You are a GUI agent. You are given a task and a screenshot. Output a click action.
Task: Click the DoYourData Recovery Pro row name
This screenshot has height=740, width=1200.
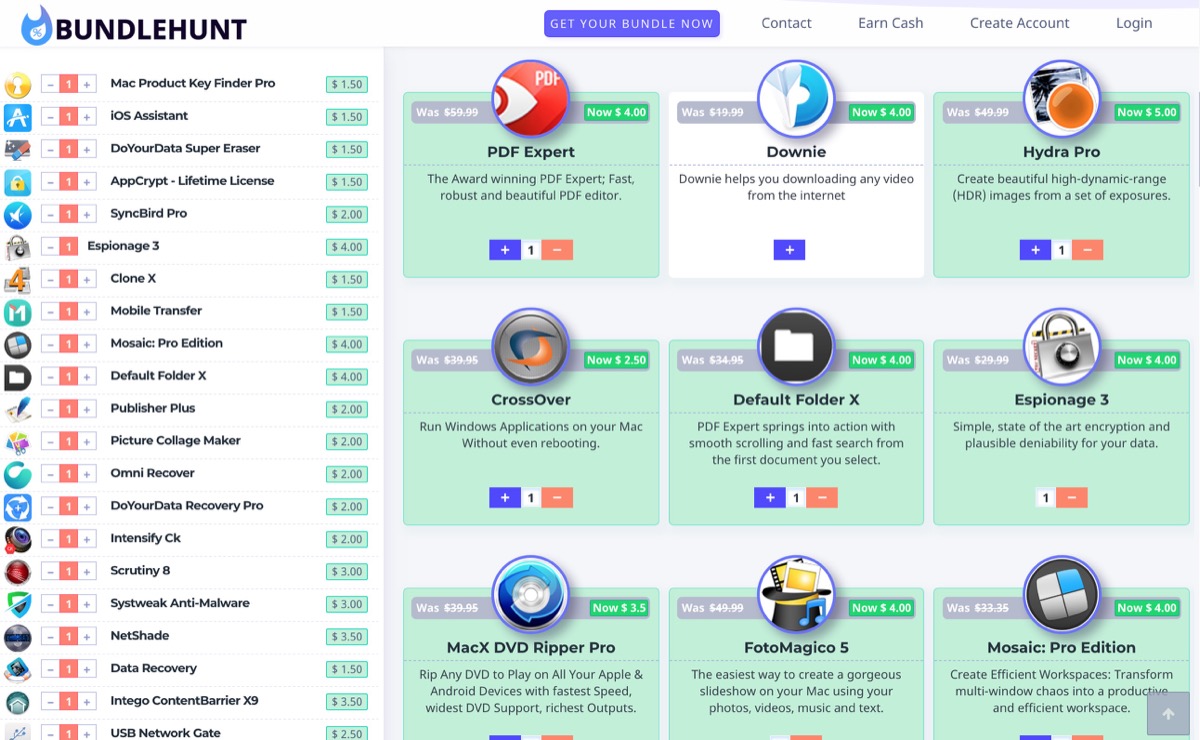187,506
